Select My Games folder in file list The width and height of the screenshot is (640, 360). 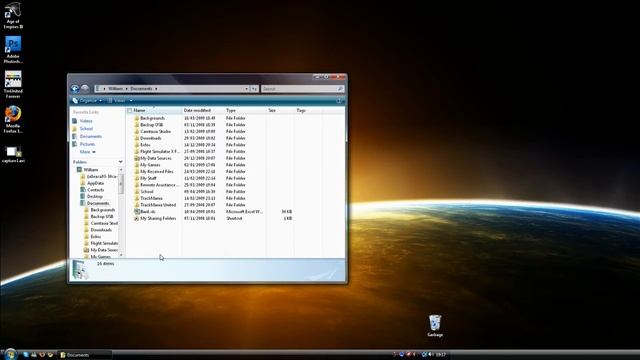point(150,165)
